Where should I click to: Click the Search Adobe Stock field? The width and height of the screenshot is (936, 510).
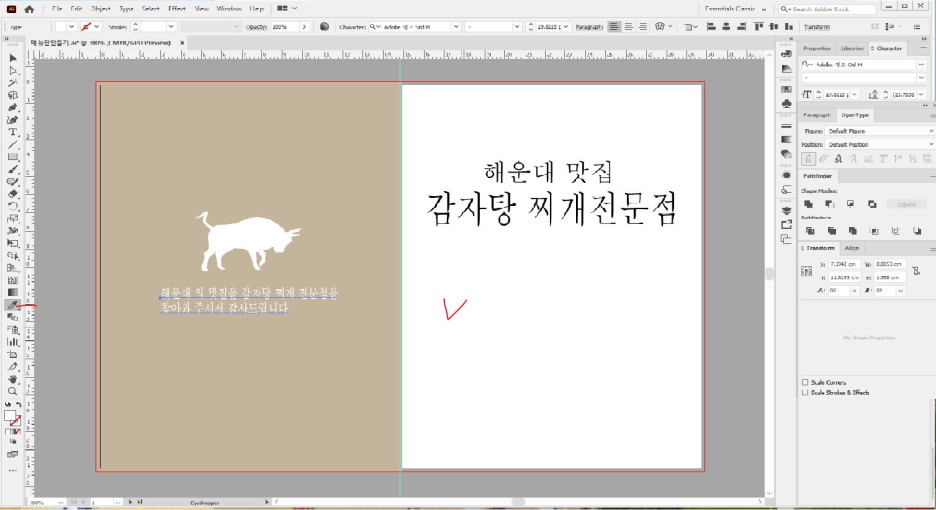(x=827, y=9)
